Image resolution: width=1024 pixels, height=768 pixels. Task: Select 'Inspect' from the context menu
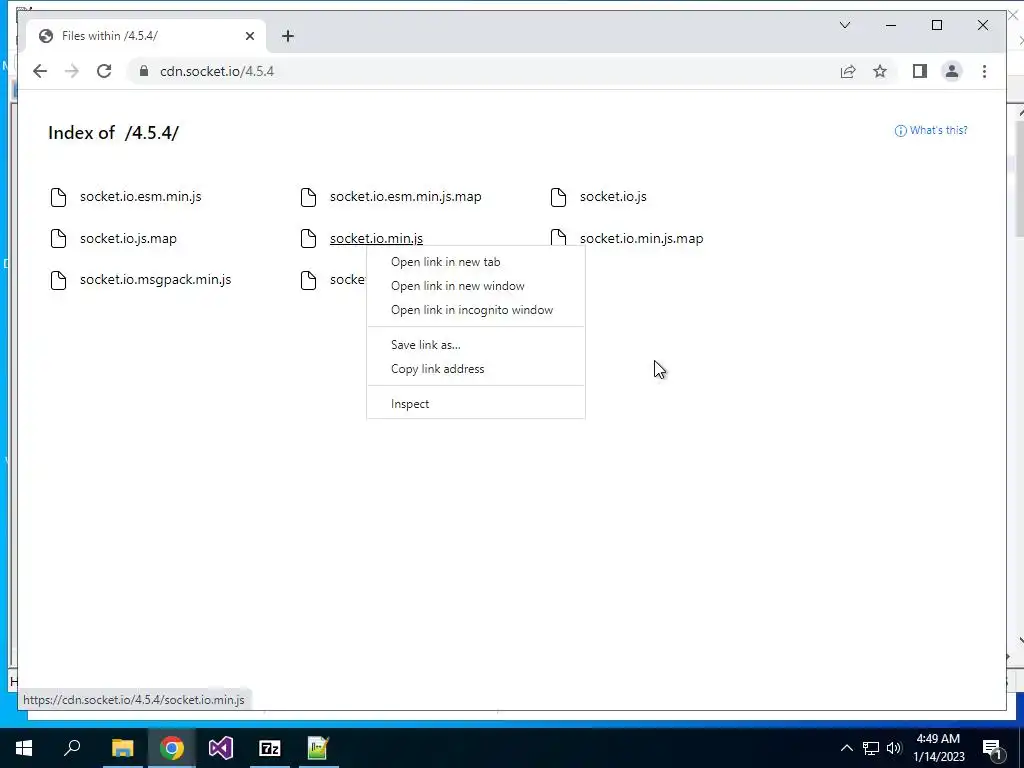coord(475,404)
